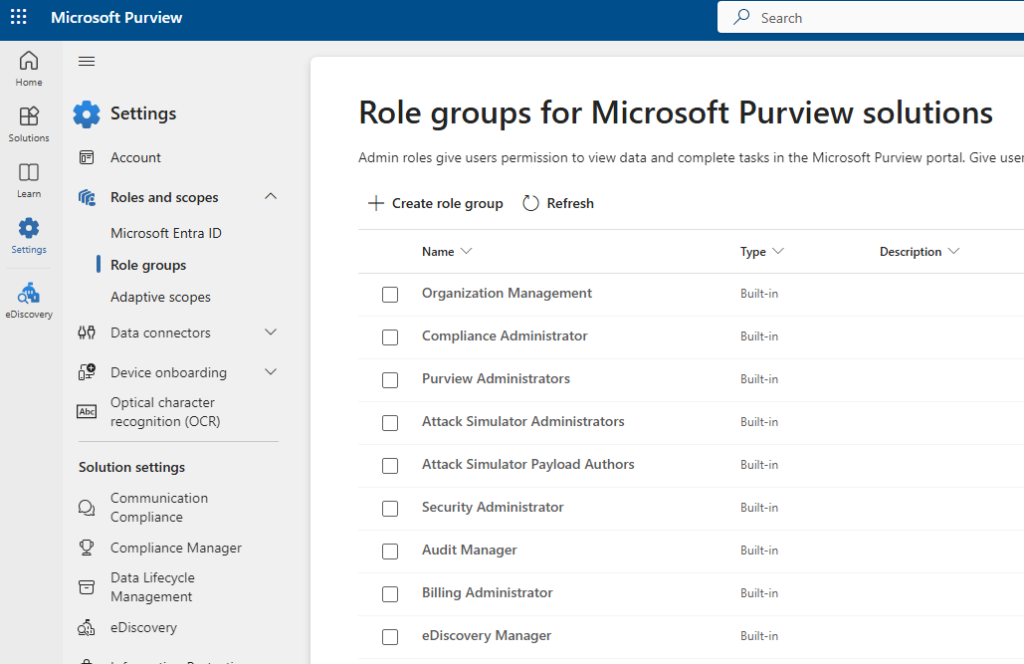The height and width of the screenshot is (664, 1024).
Task: Click the large blue Settings gear icon
Action: (86, 114)
